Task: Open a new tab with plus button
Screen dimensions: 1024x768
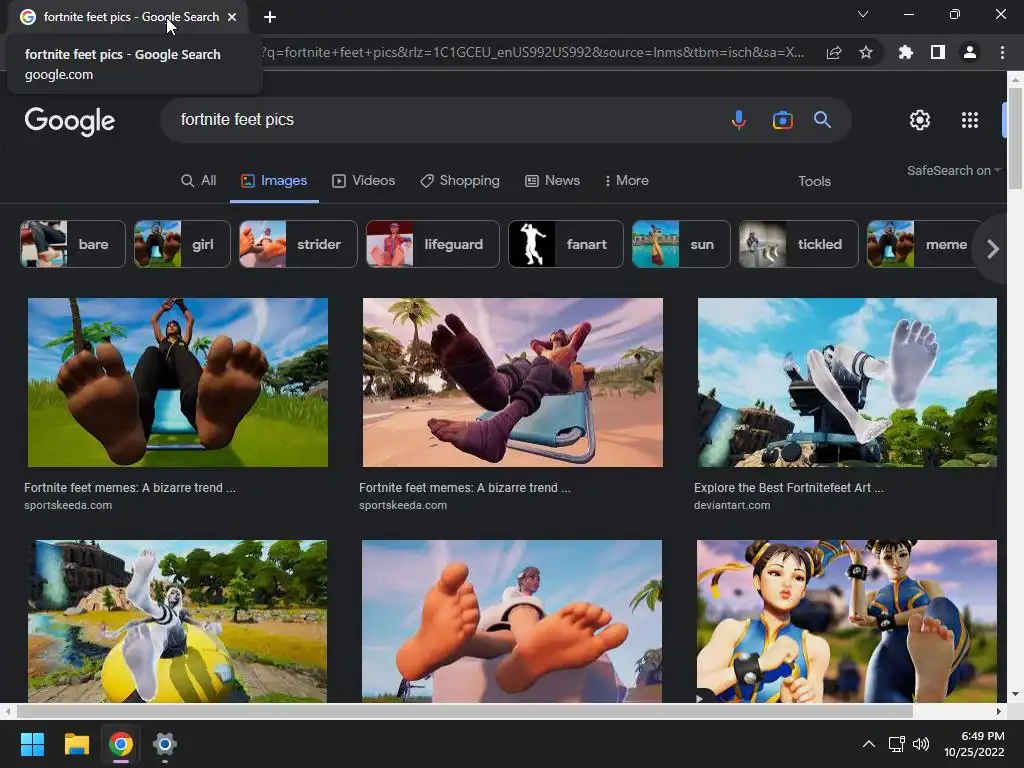Action: [x=270, y=17]
